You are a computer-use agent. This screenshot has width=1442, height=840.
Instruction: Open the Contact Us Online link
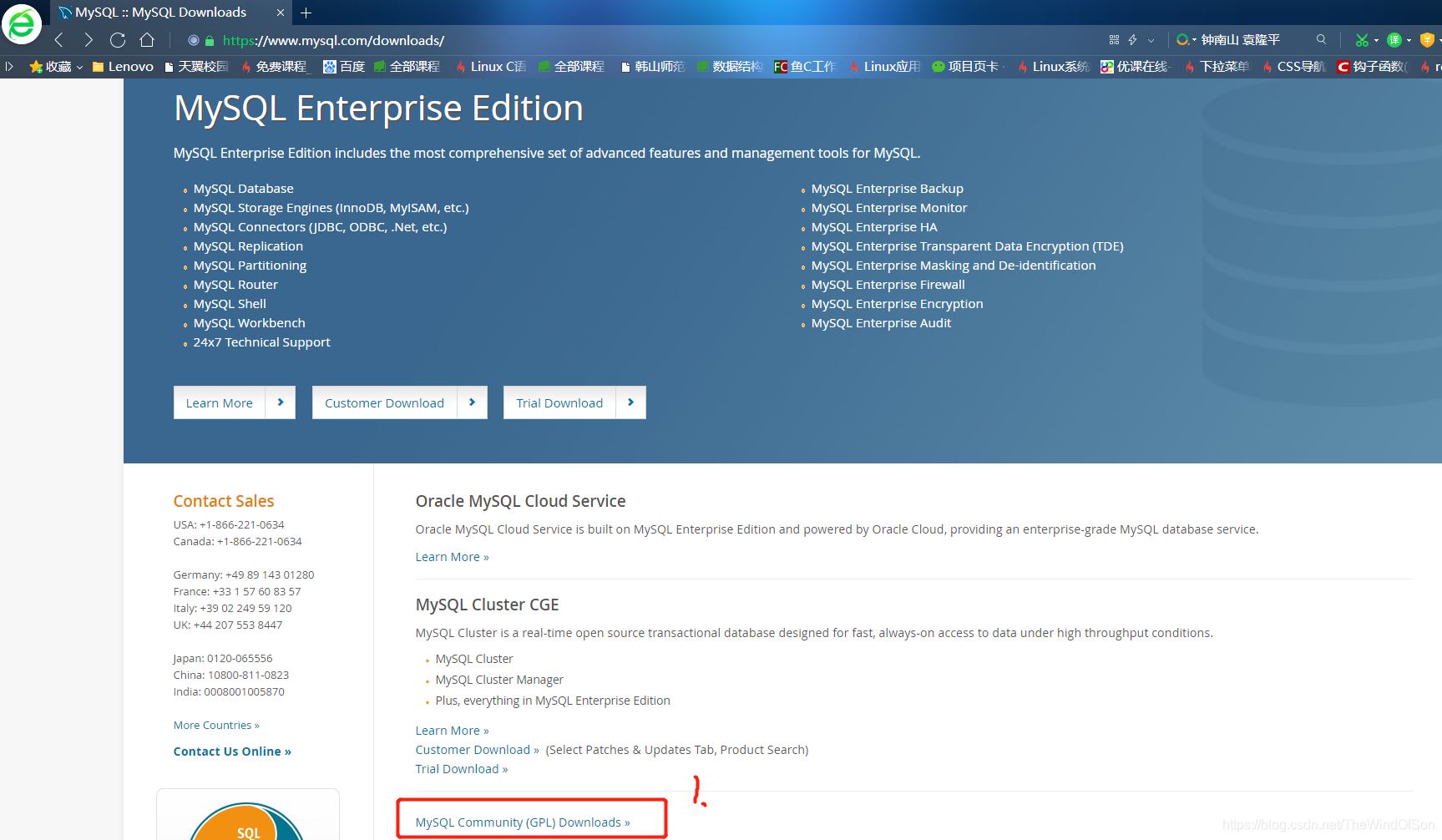click(232, 751)
